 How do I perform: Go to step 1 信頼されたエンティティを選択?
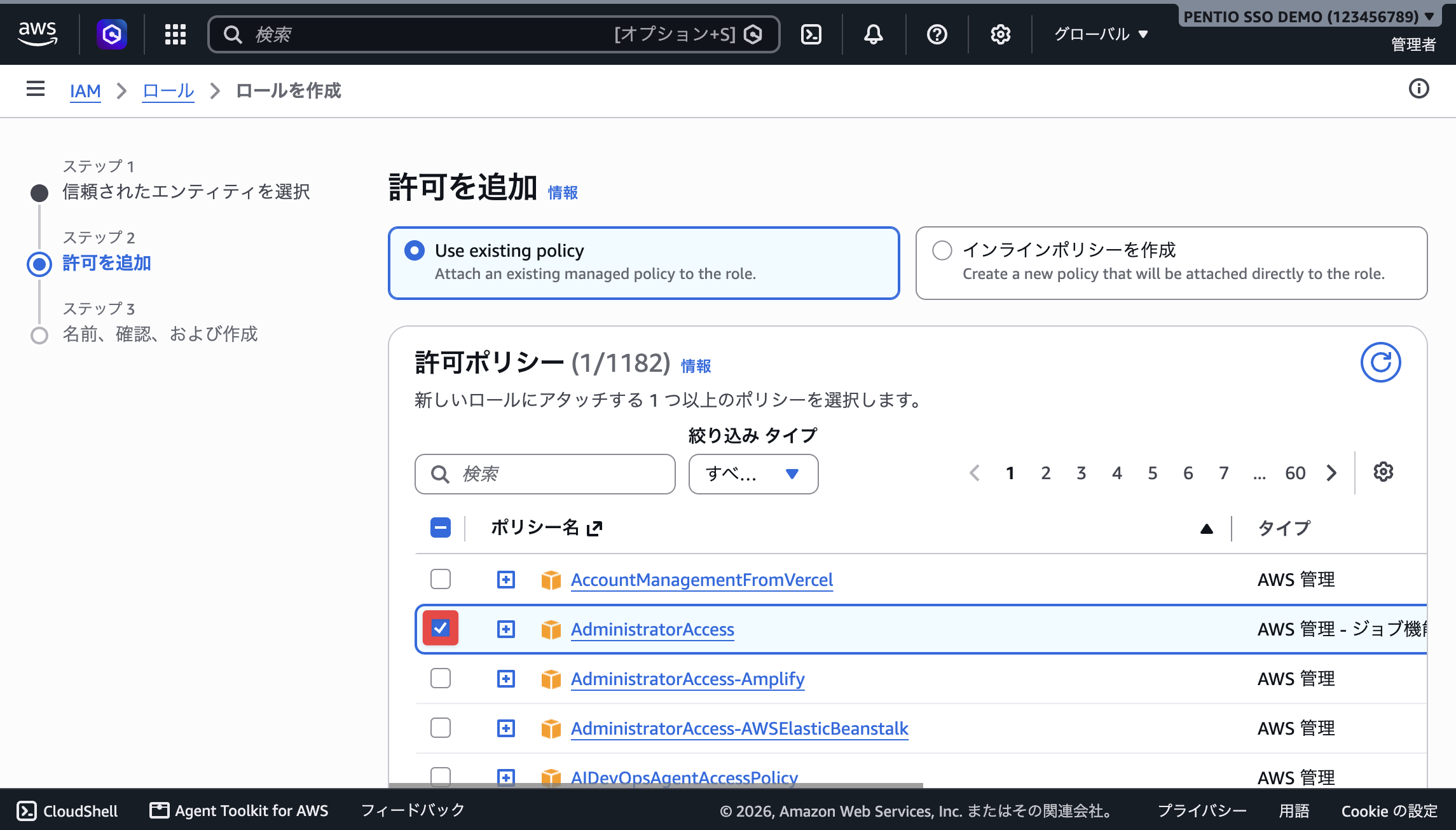click(186, 191)
